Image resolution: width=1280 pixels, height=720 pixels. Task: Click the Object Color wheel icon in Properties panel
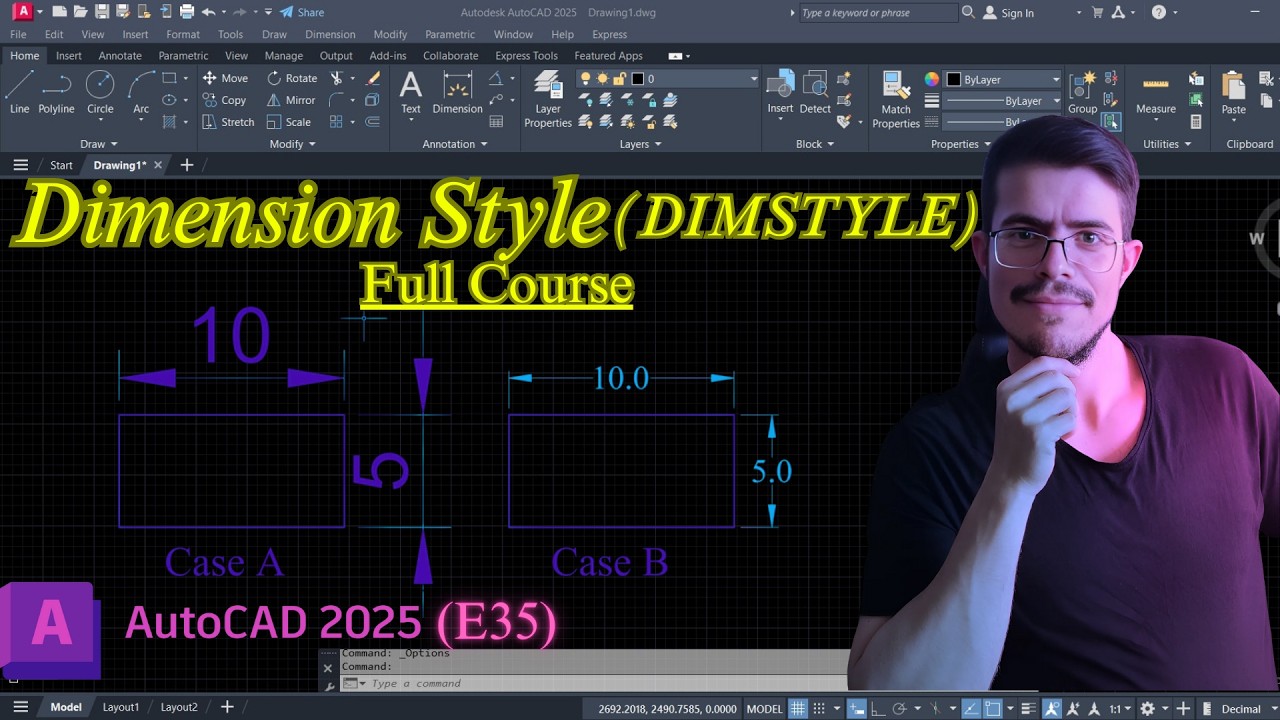pos(932,79)
